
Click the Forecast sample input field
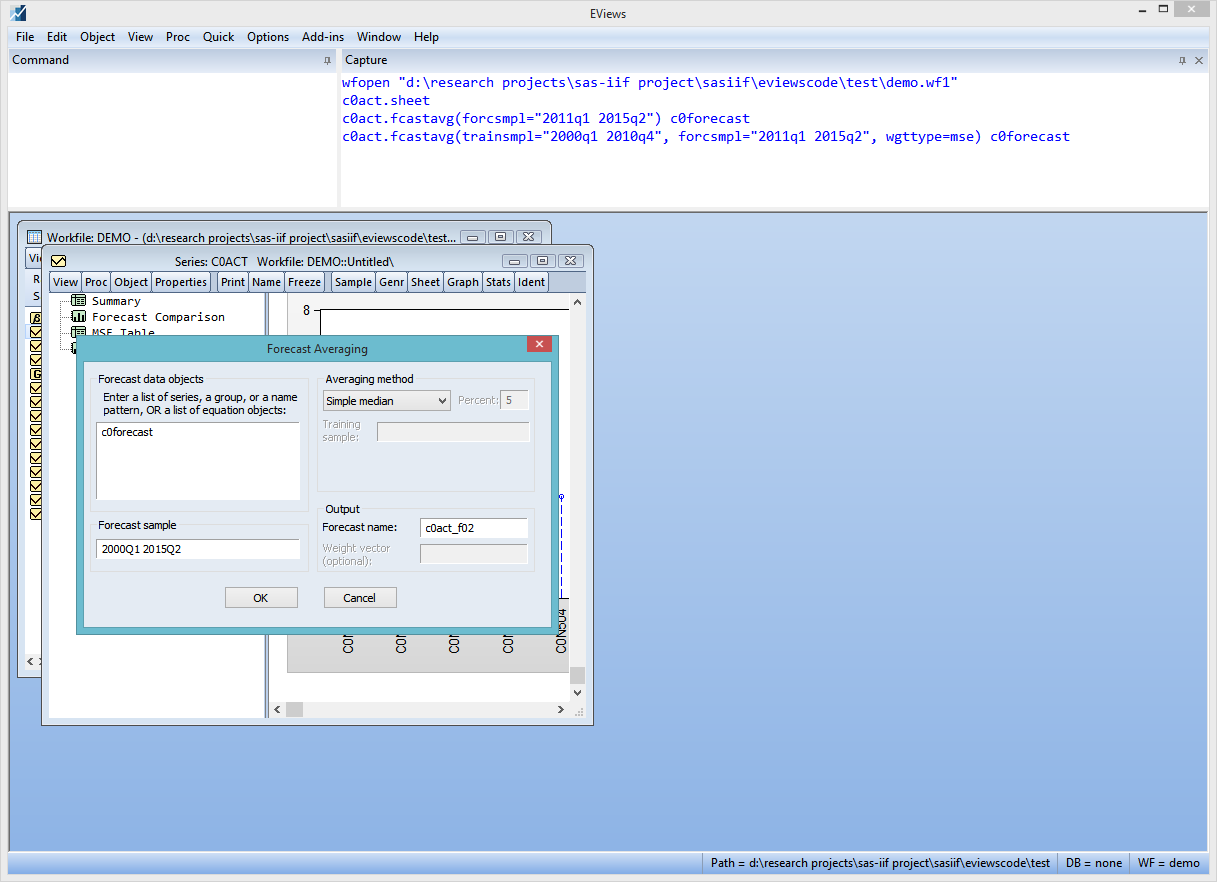198,549
